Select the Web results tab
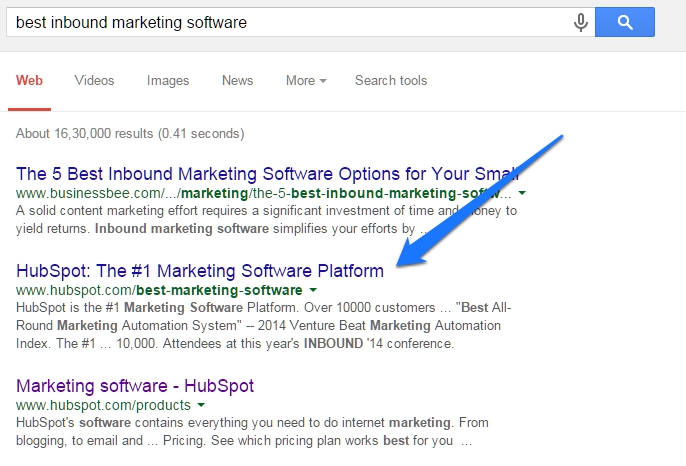686x466 pixels. pos(29,81)
